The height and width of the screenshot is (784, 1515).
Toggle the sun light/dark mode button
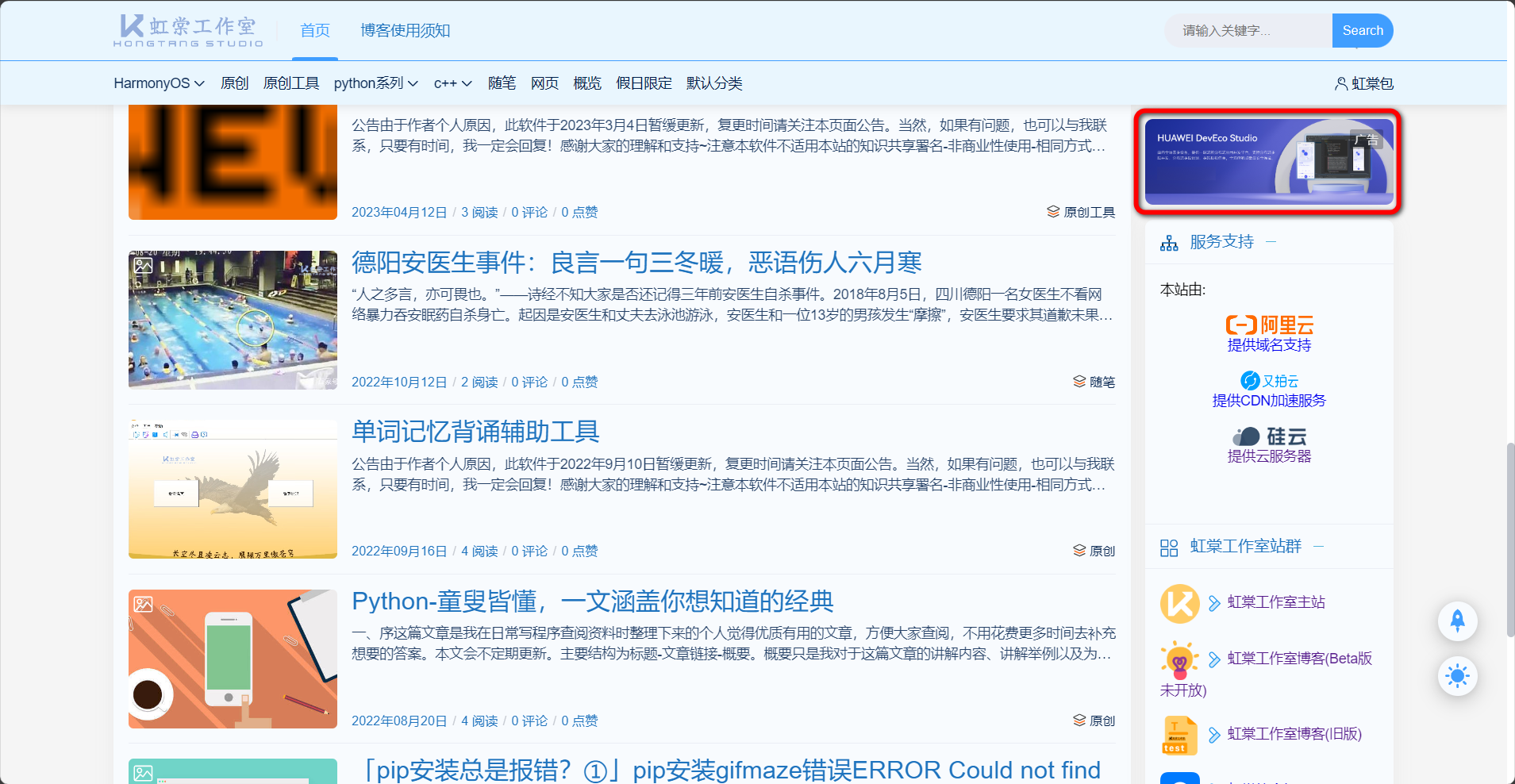pos(1458,676)
